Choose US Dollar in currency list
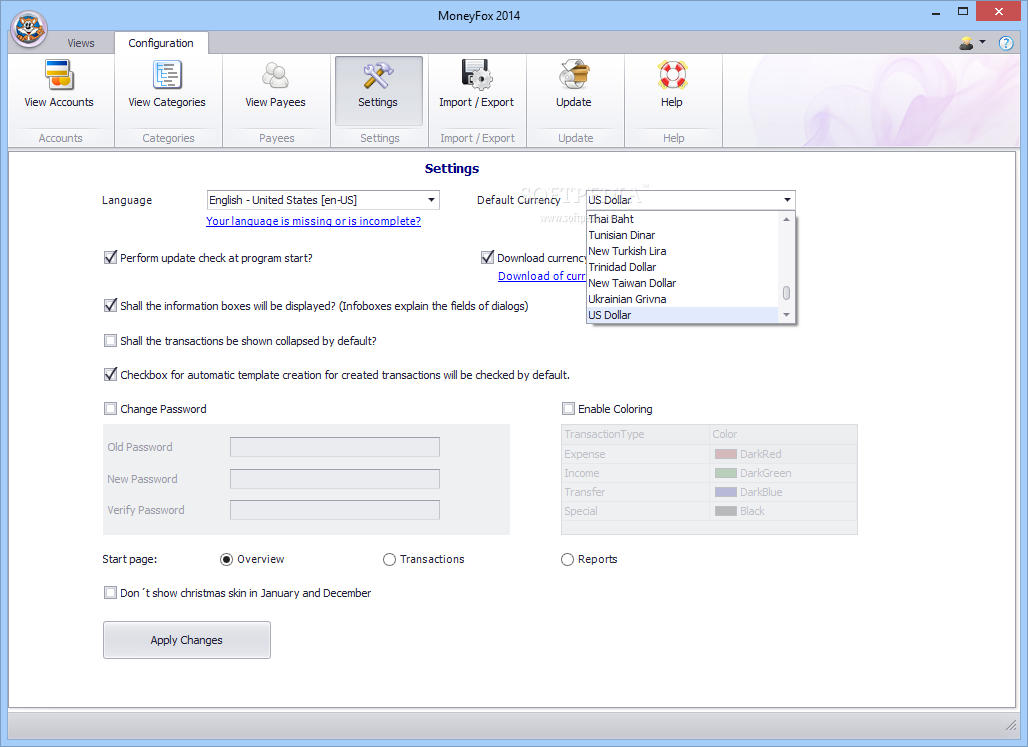The height and width of the screenshot is (747, 1028). (682, 315)
